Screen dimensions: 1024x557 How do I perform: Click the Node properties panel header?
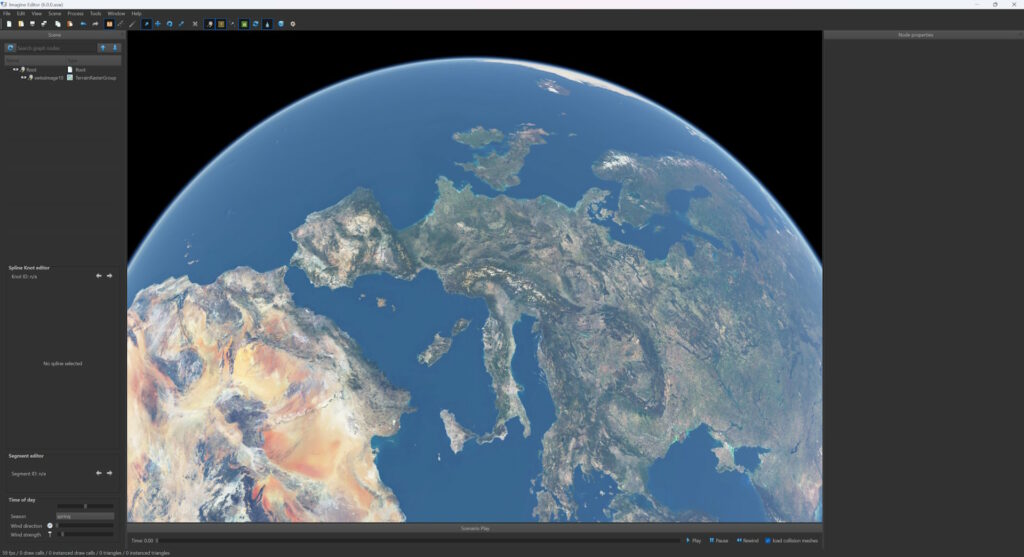pyautogui.click(x=916, y=35)
